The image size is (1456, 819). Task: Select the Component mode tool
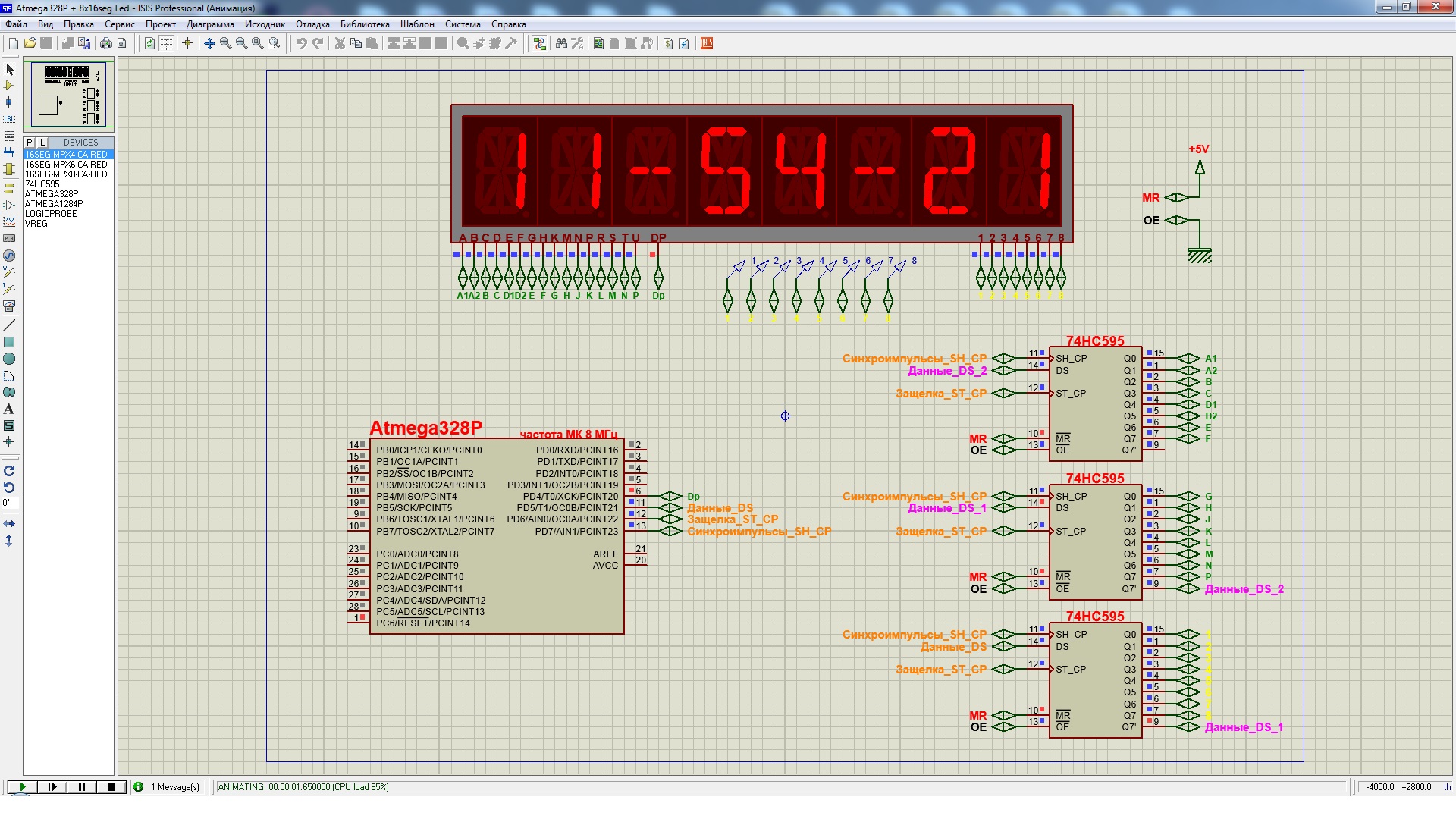click(x=9, y=86)
